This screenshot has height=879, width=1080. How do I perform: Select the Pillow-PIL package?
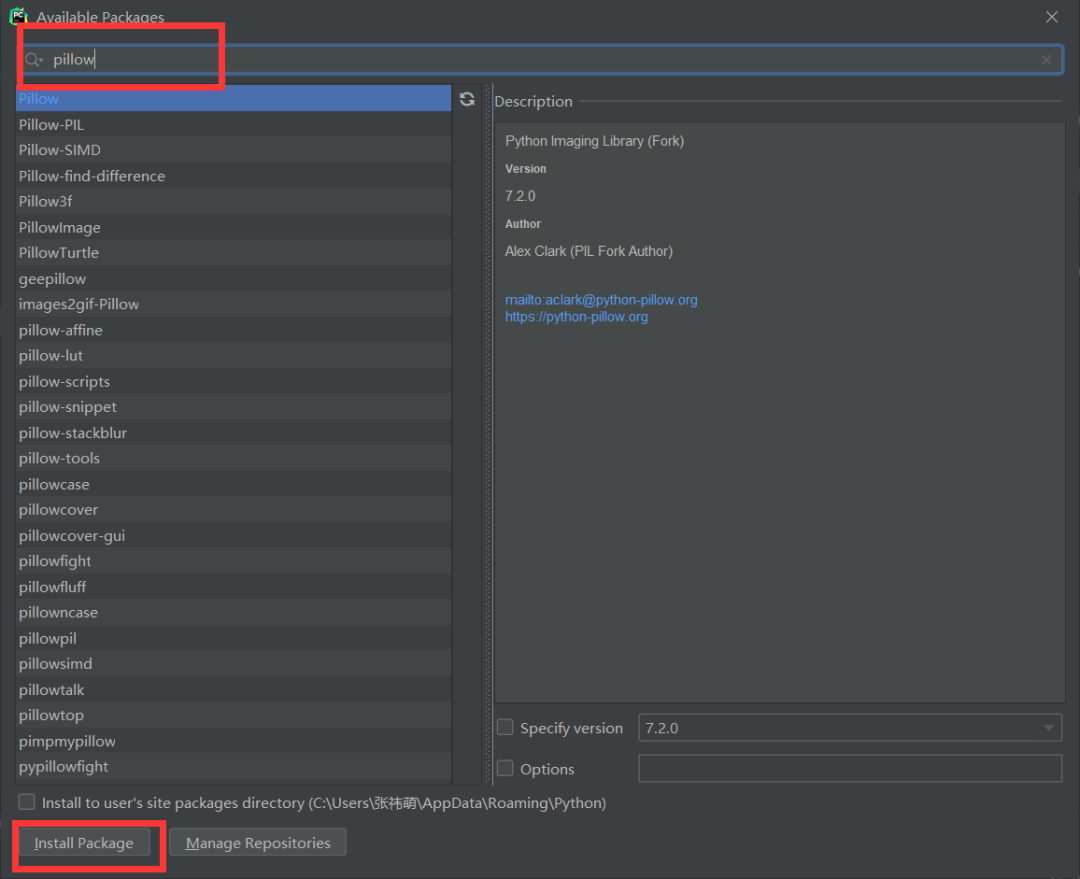233,125
